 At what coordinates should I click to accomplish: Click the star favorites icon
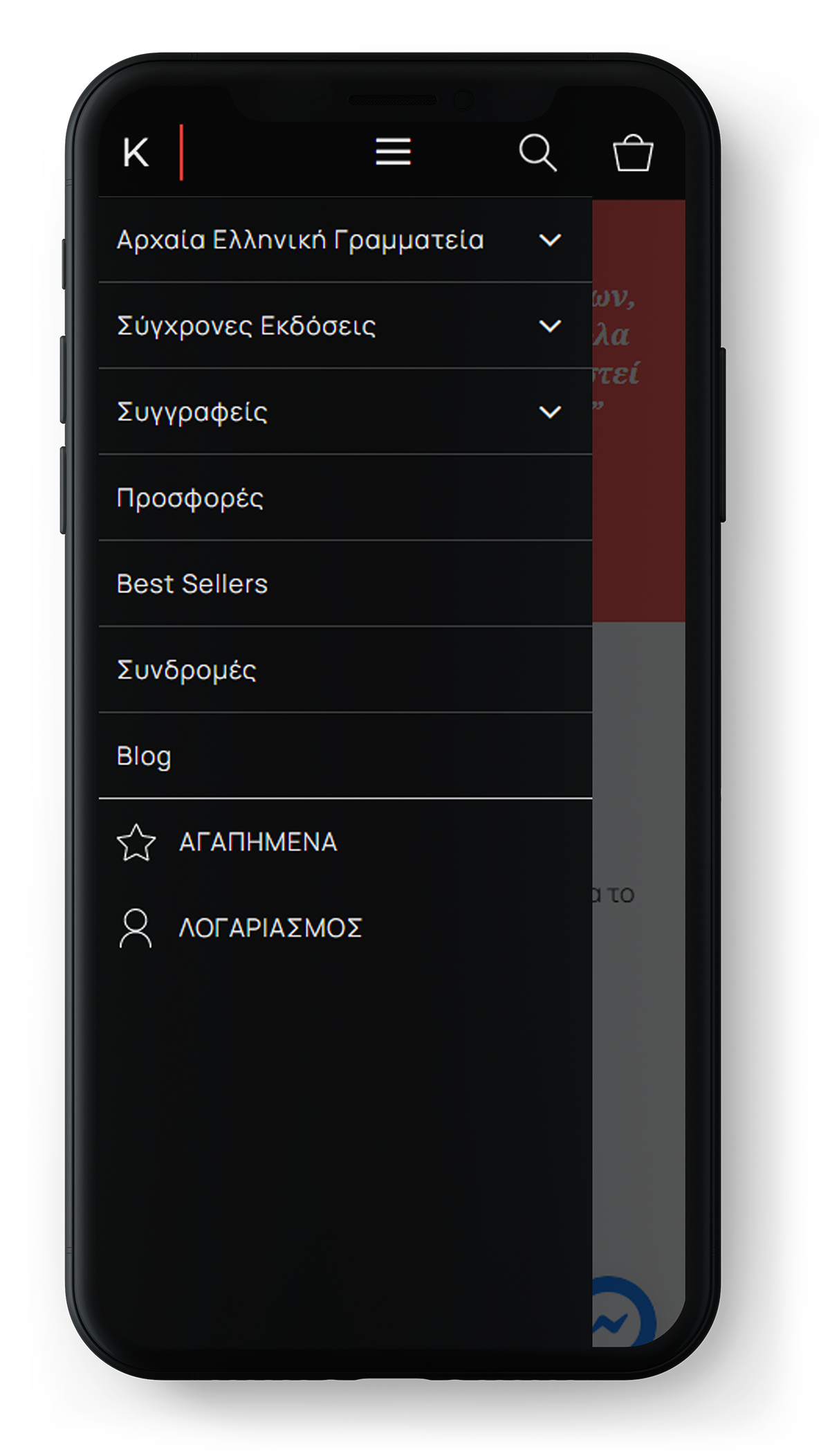tap(136, 842)
